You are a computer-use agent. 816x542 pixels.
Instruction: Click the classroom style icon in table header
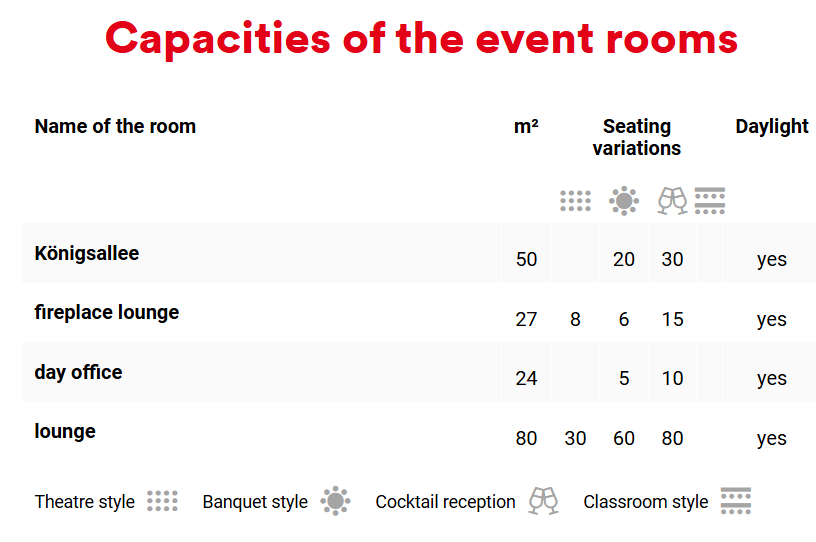tap(709, 201)
